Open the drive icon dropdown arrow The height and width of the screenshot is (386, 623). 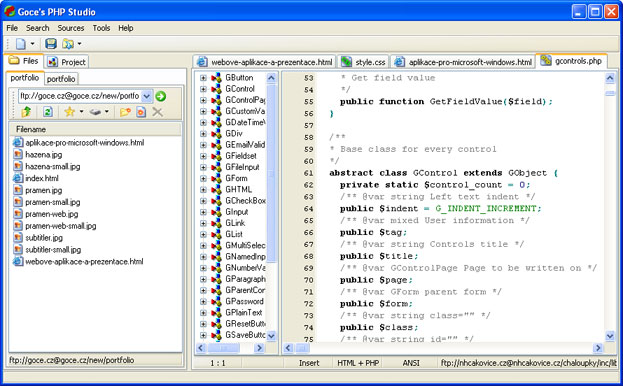[106, 112]
